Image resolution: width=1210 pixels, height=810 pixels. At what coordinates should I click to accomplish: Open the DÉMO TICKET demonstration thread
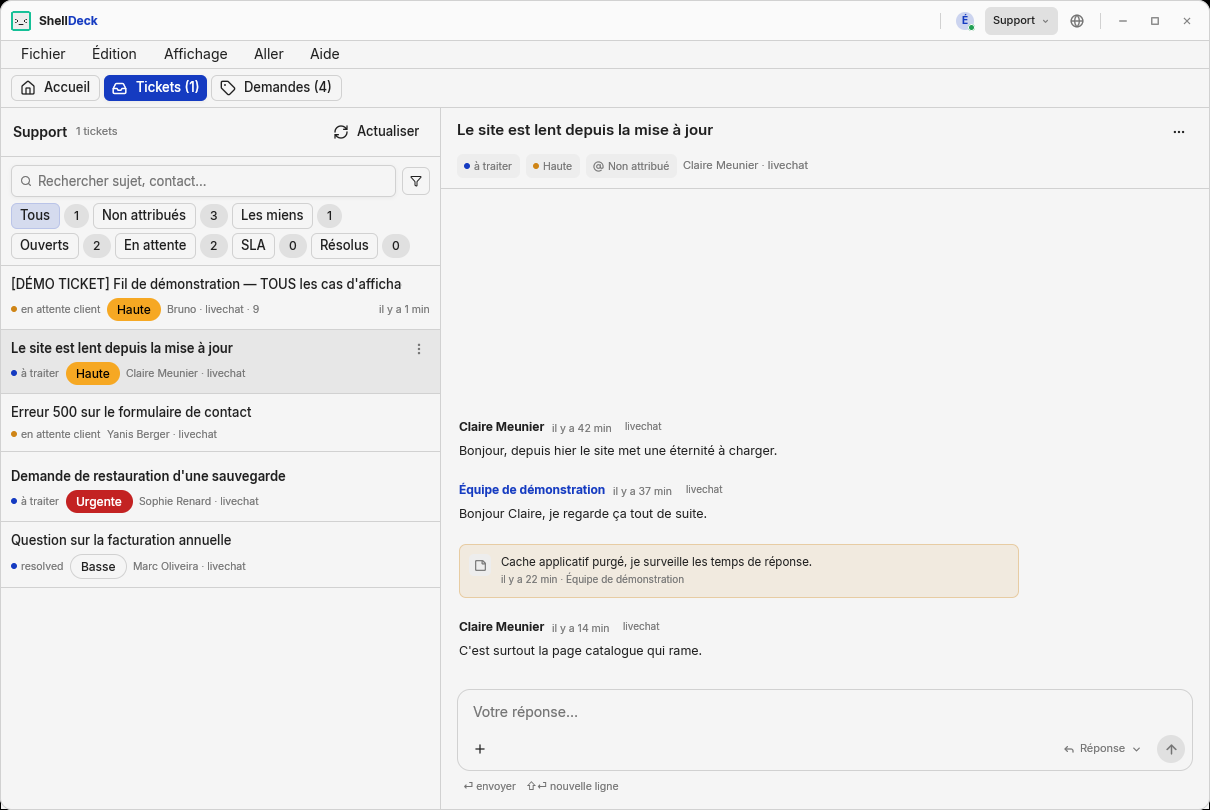220,297
